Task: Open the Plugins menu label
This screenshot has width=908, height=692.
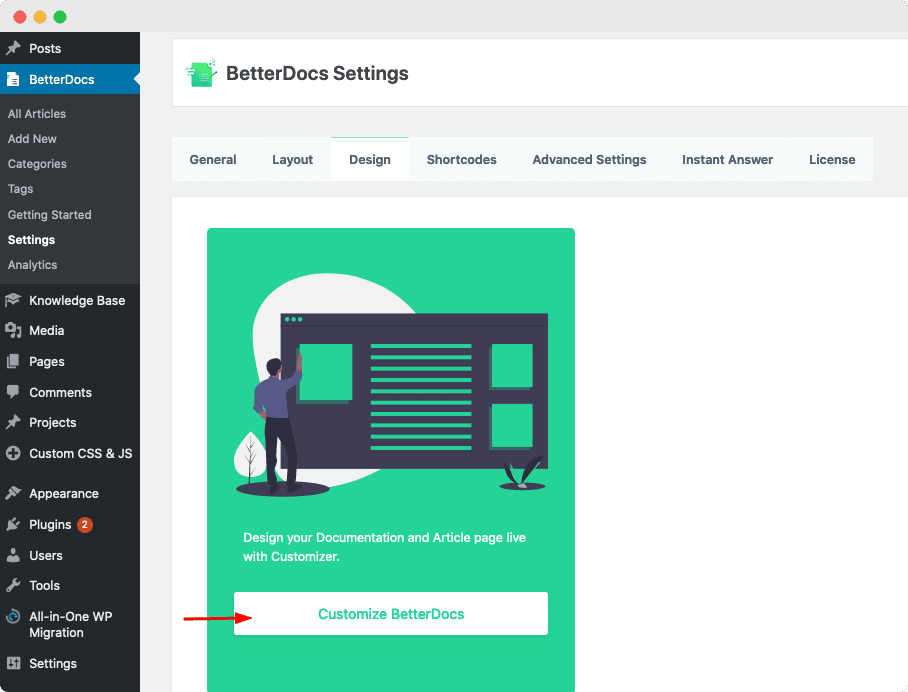Action: click(50, 525)
